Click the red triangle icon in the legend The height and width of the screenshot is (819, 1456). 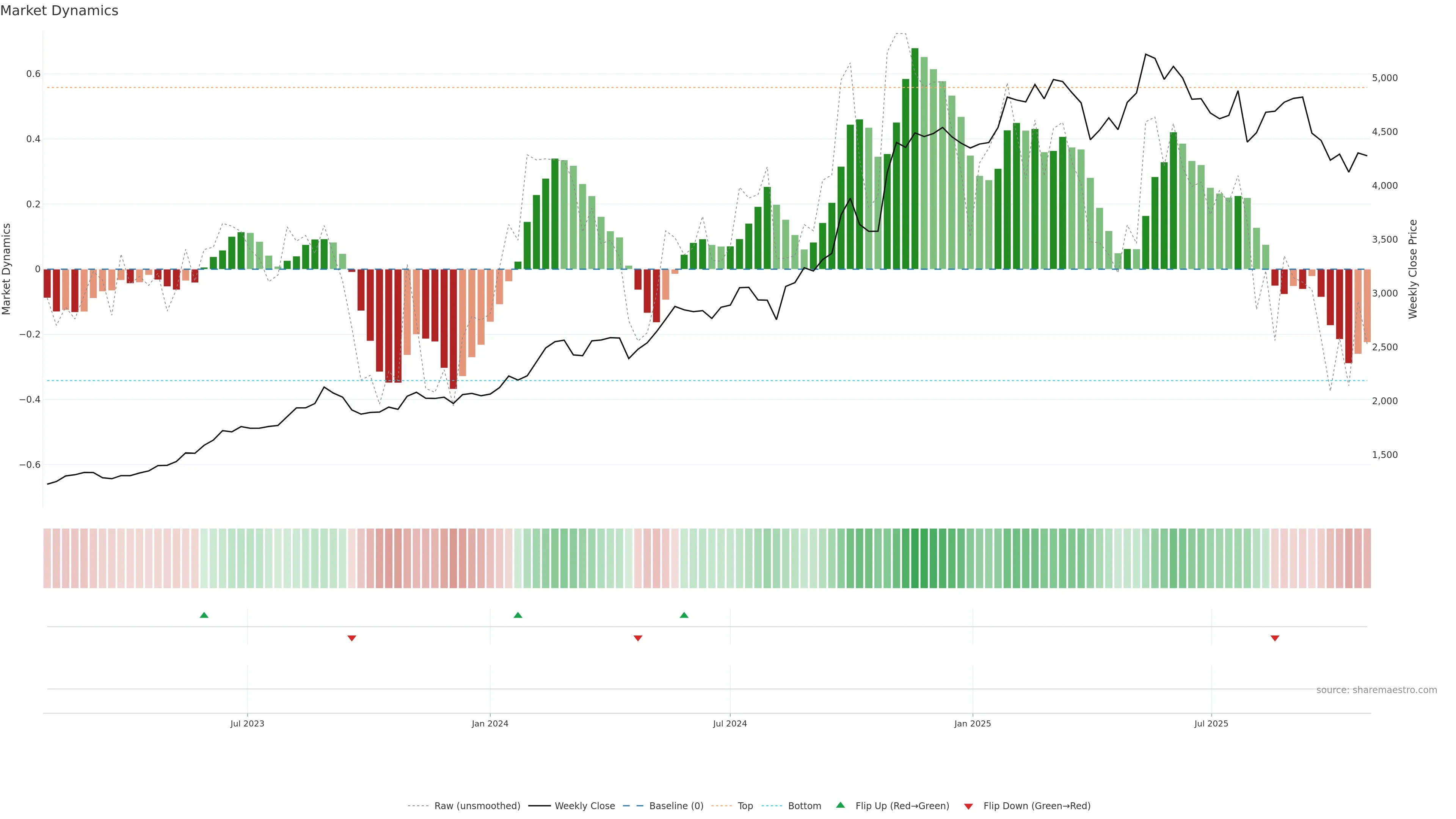tap(968, 806)
